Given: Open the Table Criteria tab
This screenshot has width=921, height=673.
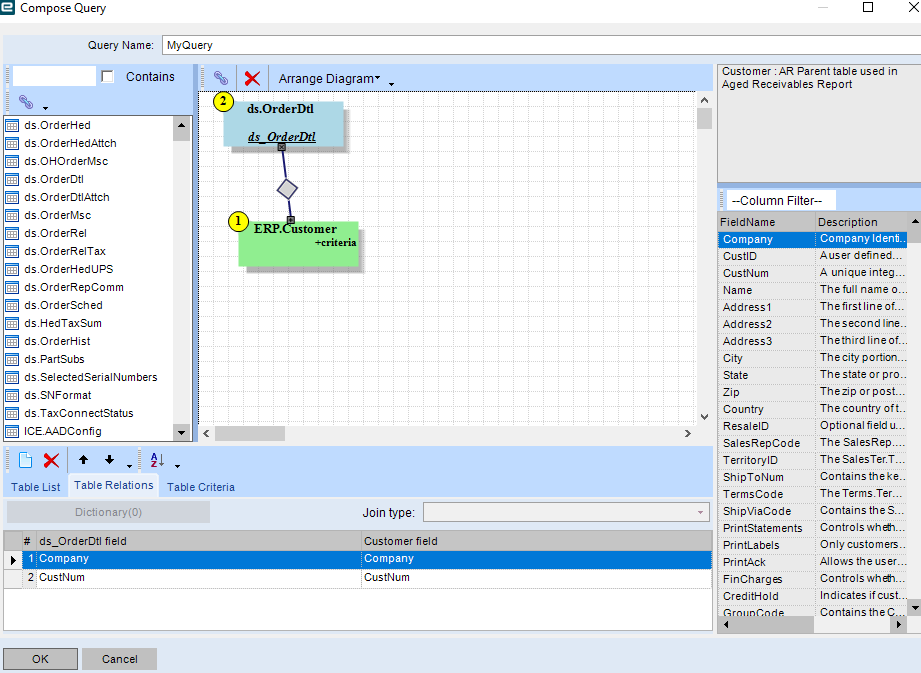Looking at the screenshot, I should coord(201,487).
